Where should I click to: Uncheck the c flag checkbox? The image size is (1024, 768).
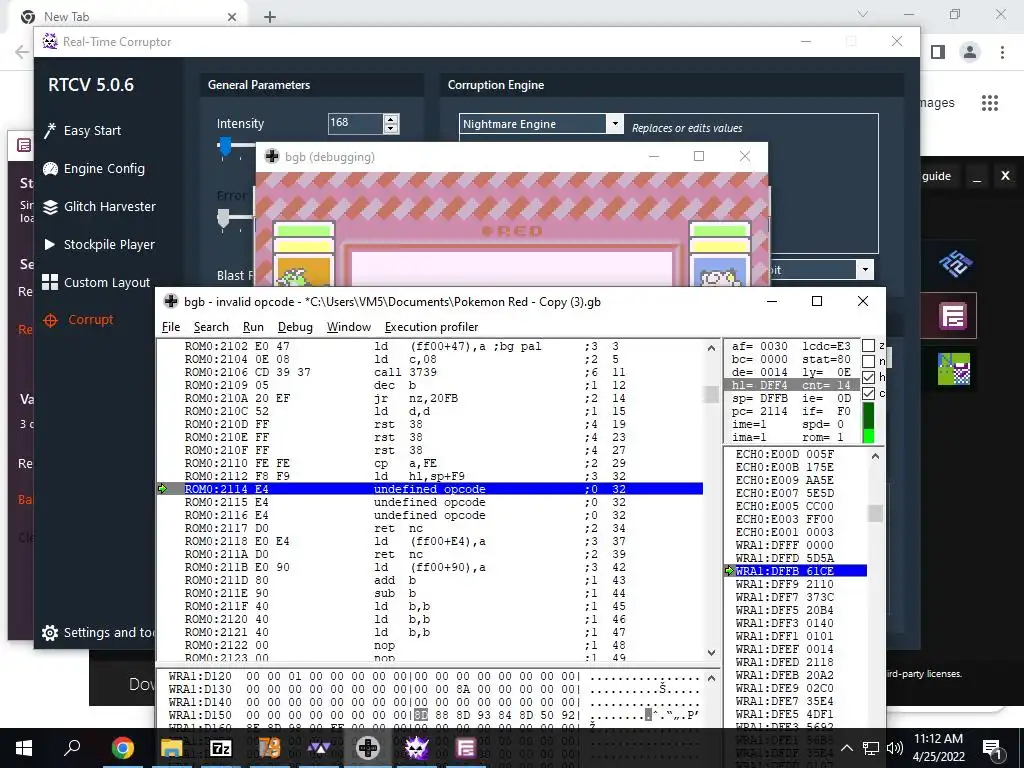coord(869,393)
